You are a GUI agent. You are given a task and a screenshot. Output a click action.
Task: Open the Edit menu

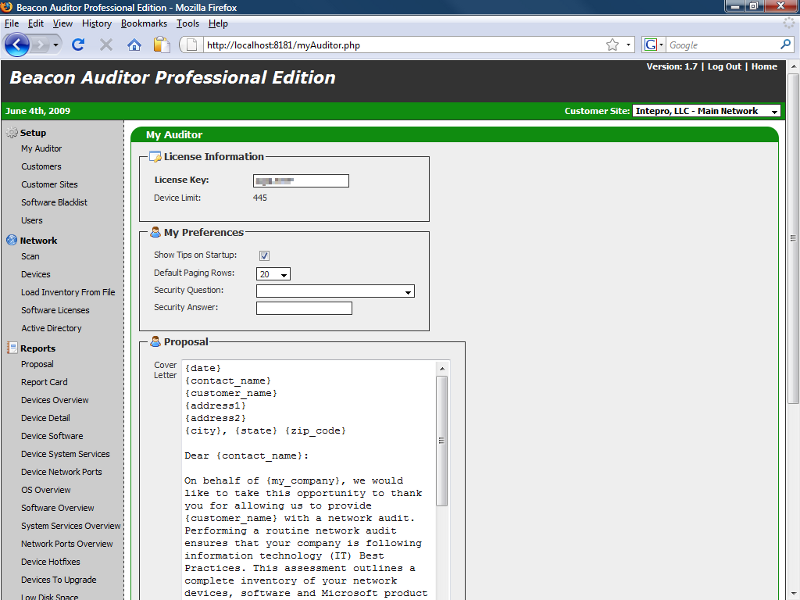pos(36,23)
